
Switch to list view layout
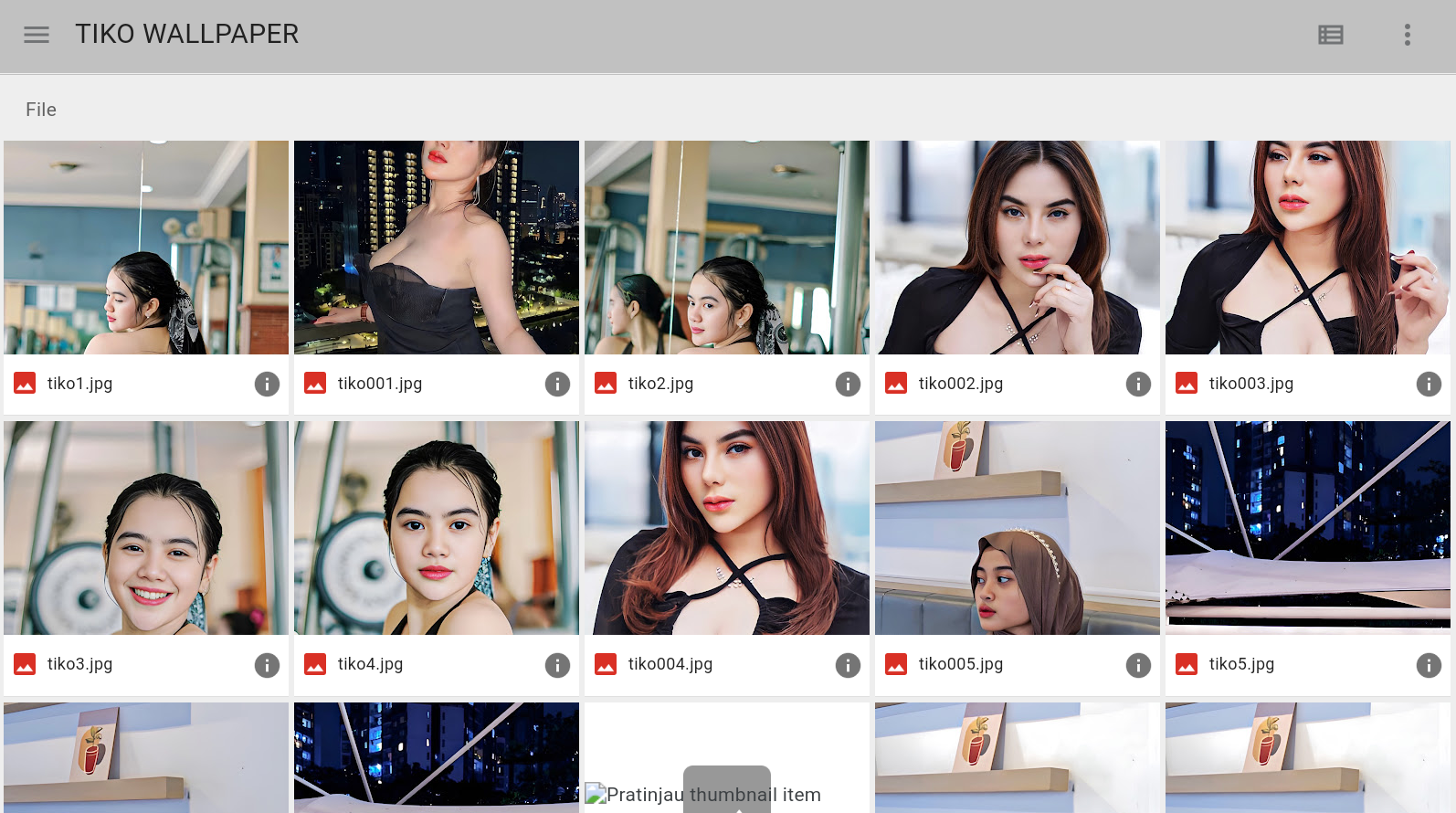click(x=1331, y=35)
